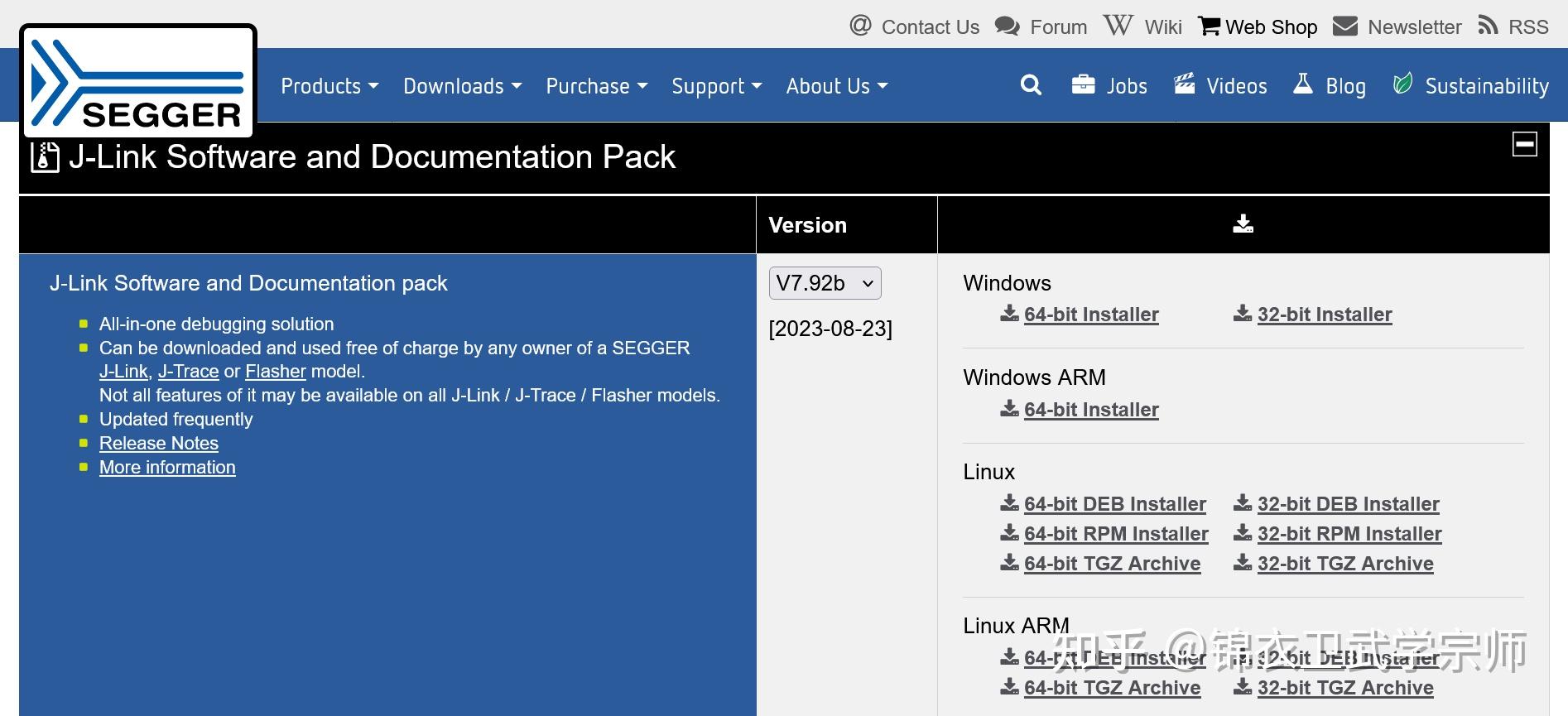1568x716 pixels.
Task: Go to the Forum
Action: coord(1058,27)
